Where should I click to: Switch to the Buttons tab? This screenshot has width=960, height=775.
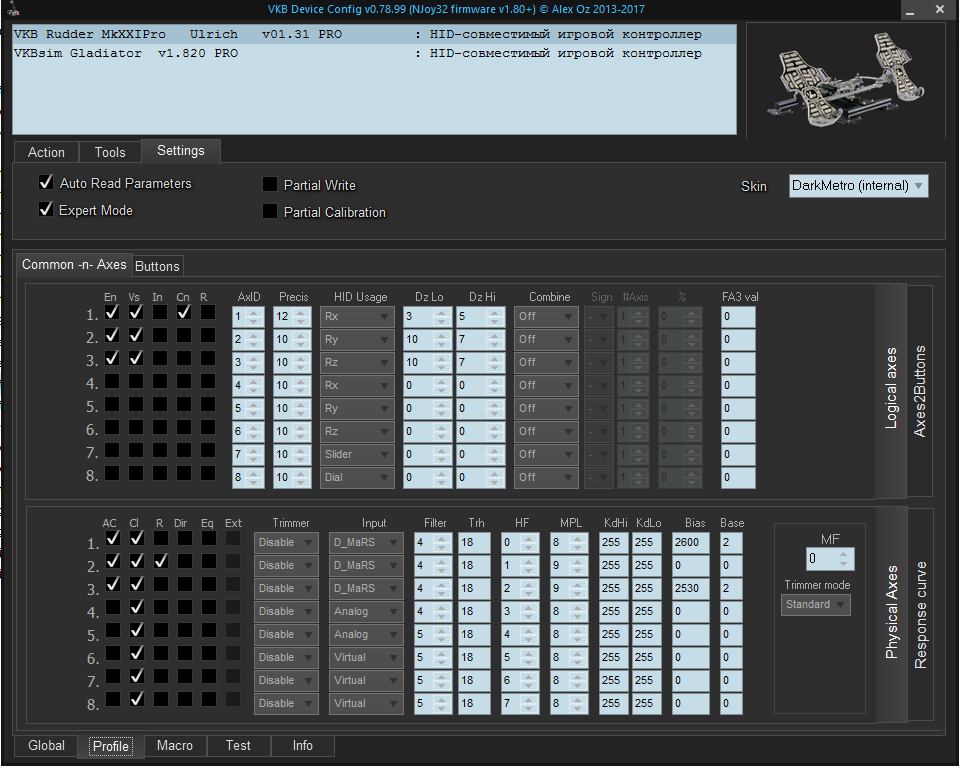coord(157,266)
